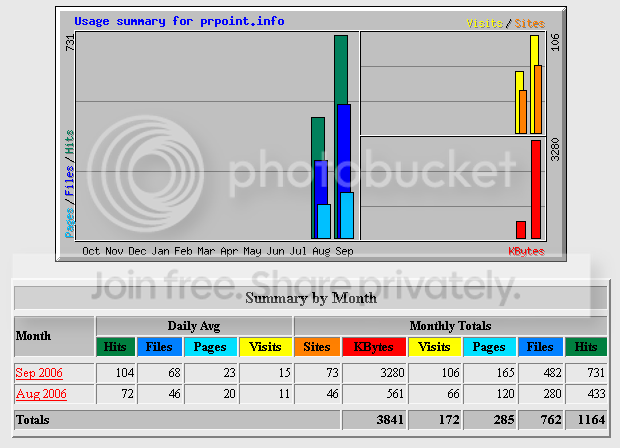Click the vertical Pages axis label

coord(69,223)
